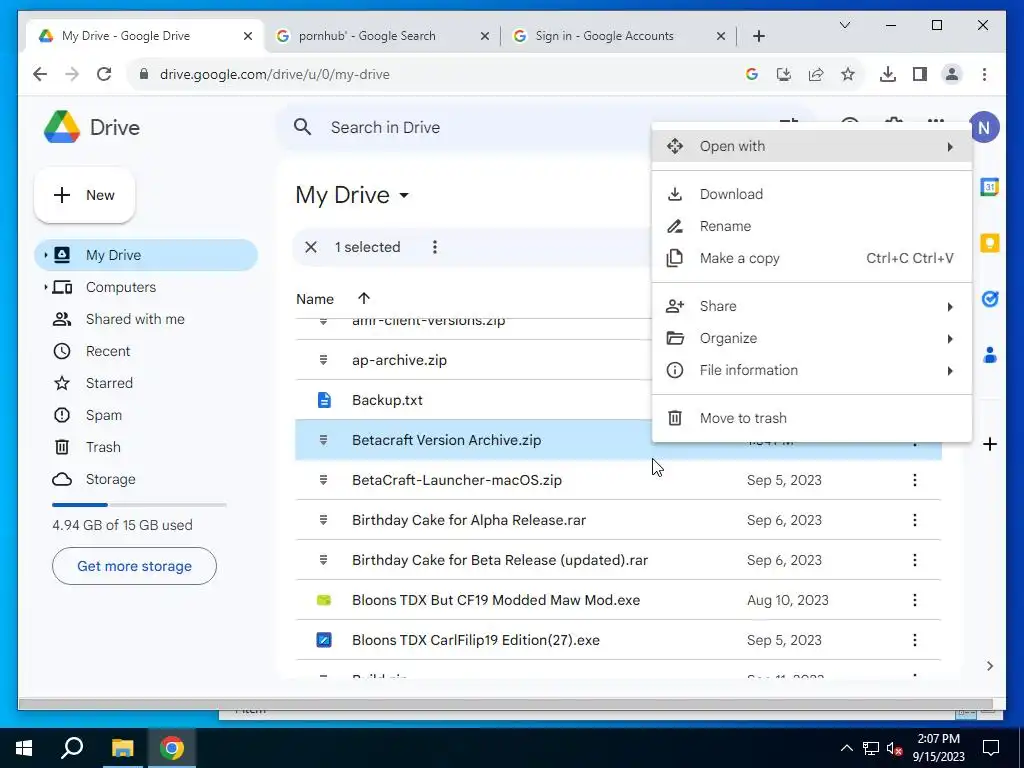The image size is (1024, 768).
Task: Open Google Calendar from the side panel
Action: pos(989,187)
